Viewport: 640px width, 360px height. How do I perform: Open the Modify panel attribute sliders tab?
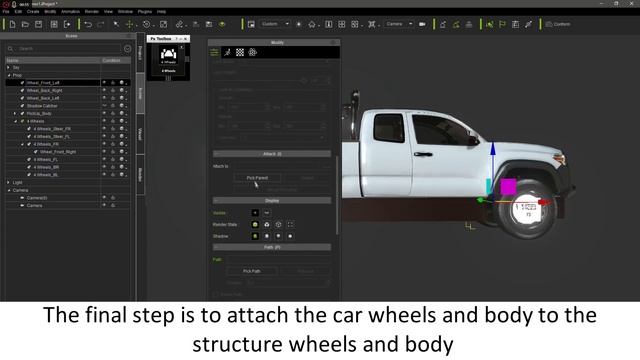pos(215,52)
